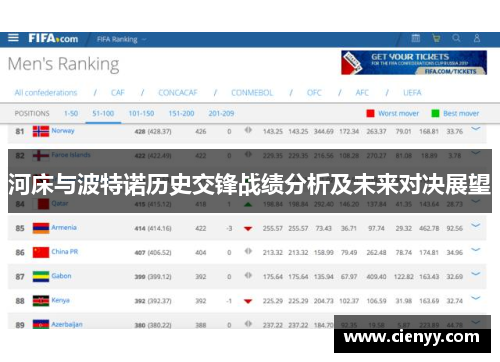Select the CONMEBOL confederation filter

[252, 93]
